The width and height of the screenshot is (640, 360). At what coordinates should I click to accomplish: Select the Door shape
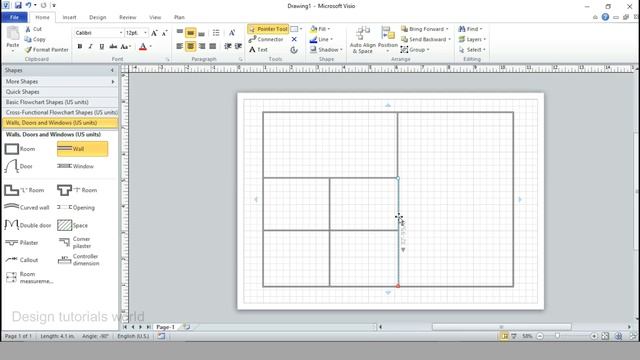point(18,166)
